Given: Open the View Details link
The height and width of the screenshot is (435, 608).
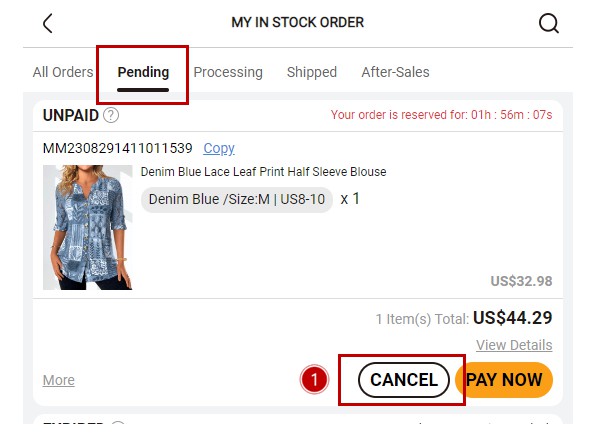Looking at the screenshot, I should [514, 345].
